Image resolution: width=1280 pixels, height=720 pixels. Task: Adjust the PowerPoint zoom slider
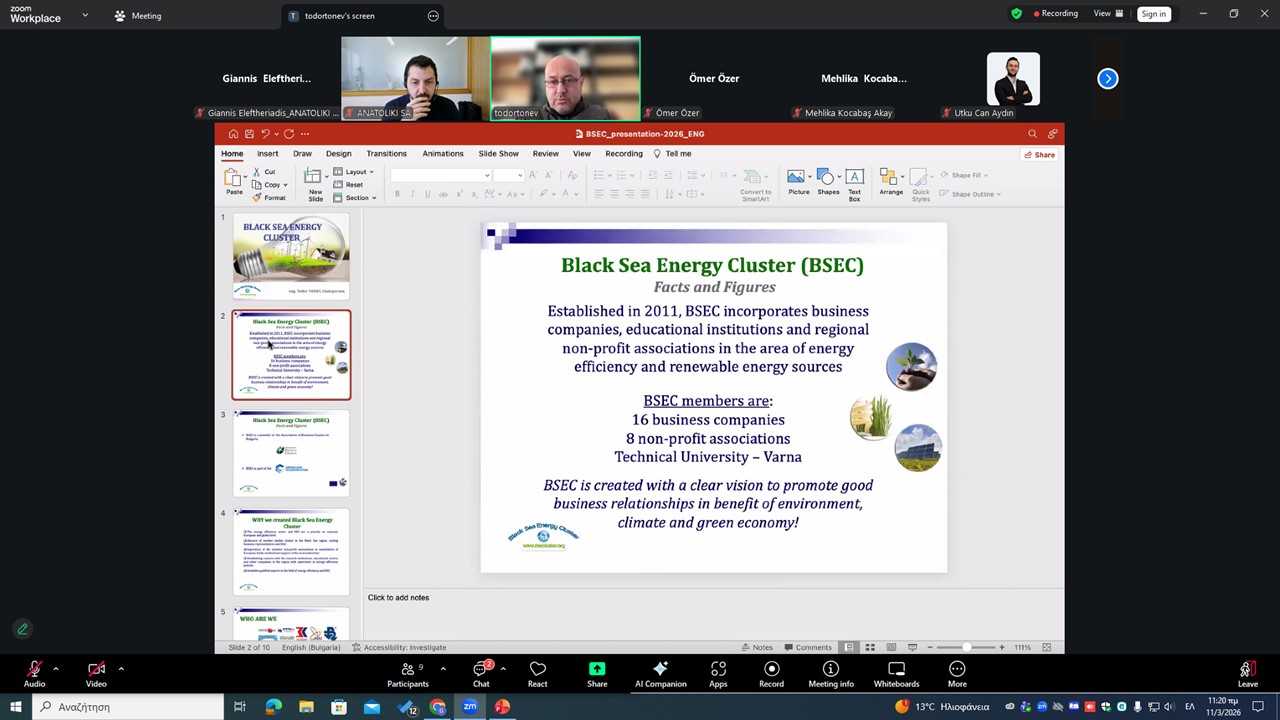click(x=966, y=648)
